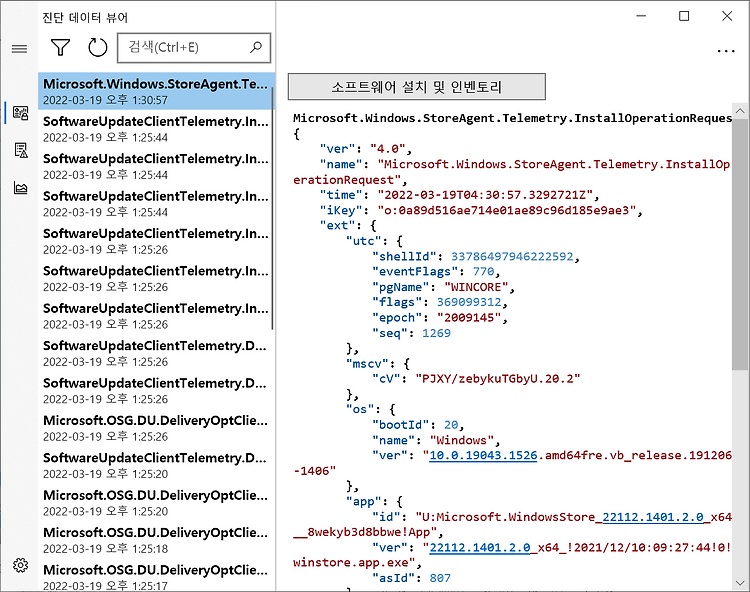
Task: Open the data chart sidebar icon
Action: pyautogui.click(x=21, y=187)
